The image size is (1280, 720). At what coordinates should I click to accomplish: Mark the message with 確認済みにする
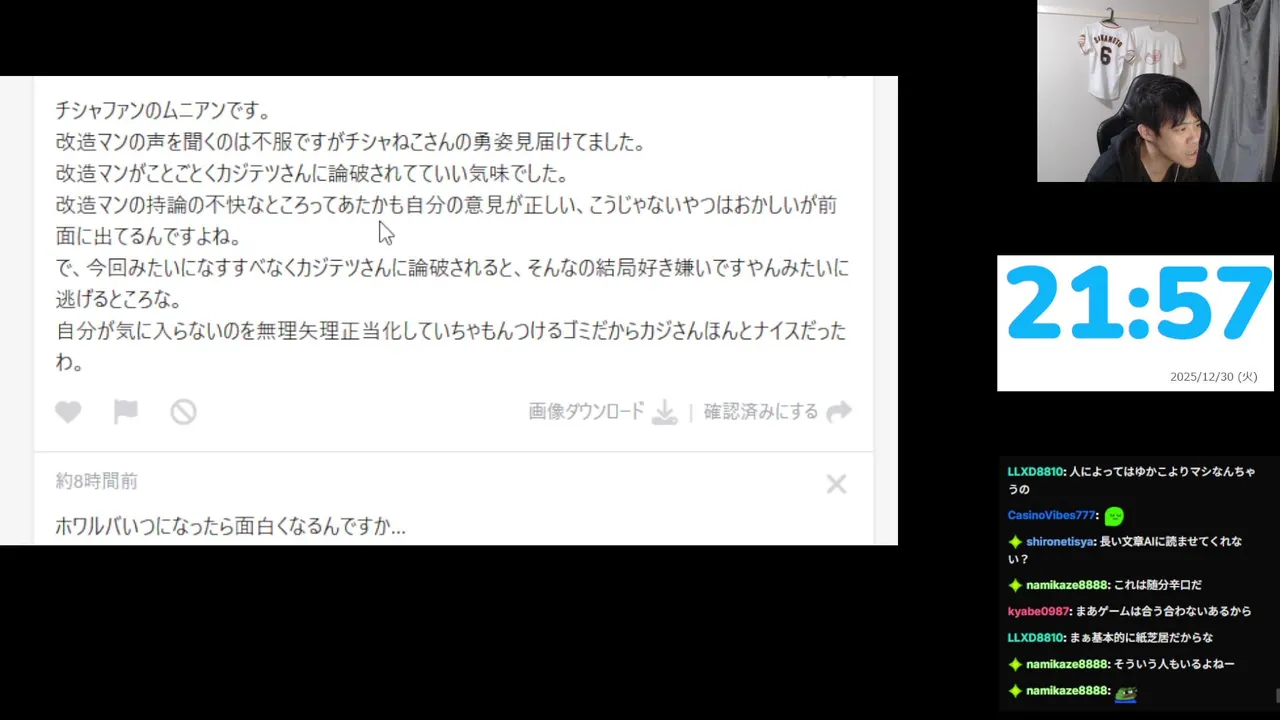(x=761, y=412)
